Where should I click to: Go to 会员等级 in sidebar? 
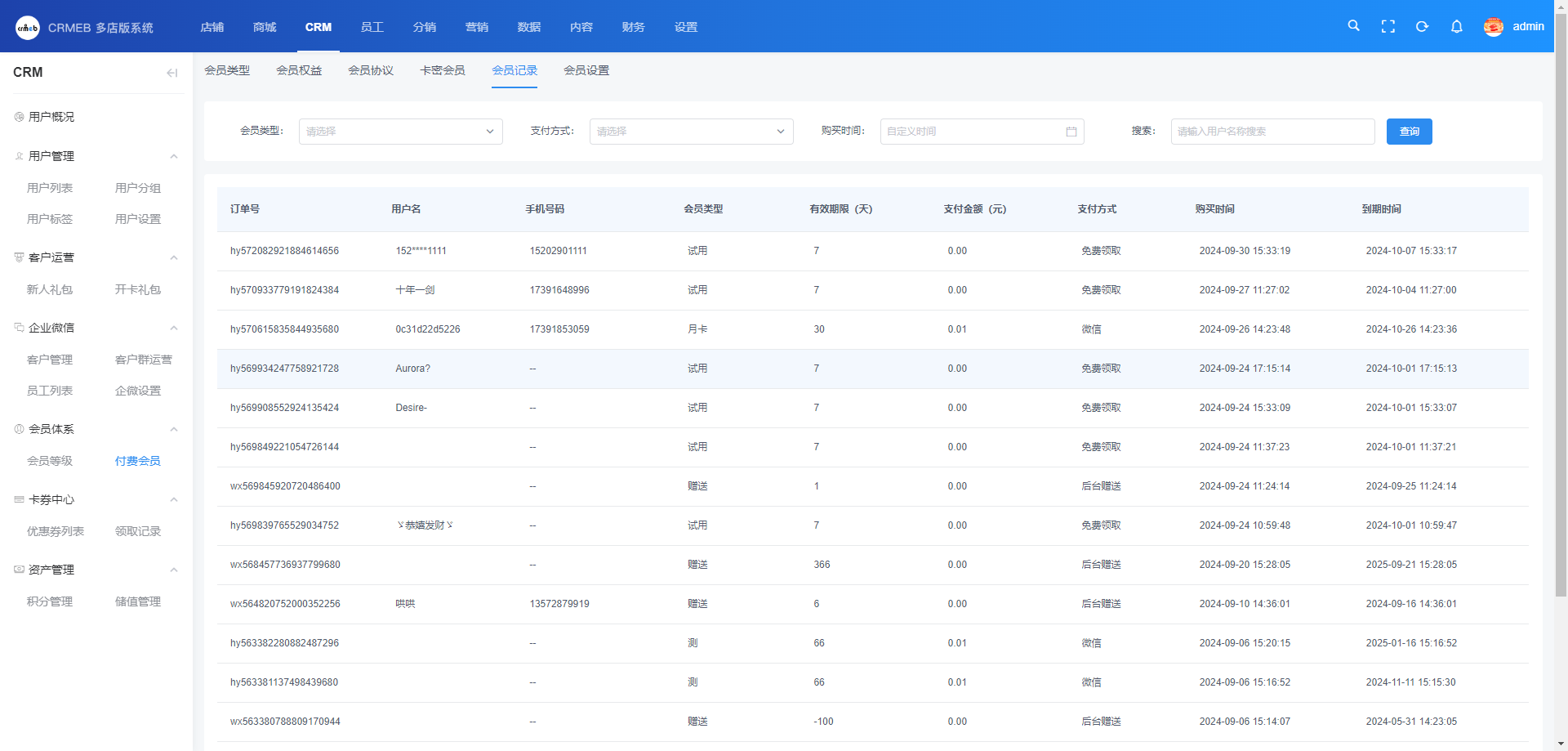click(50, 461)
